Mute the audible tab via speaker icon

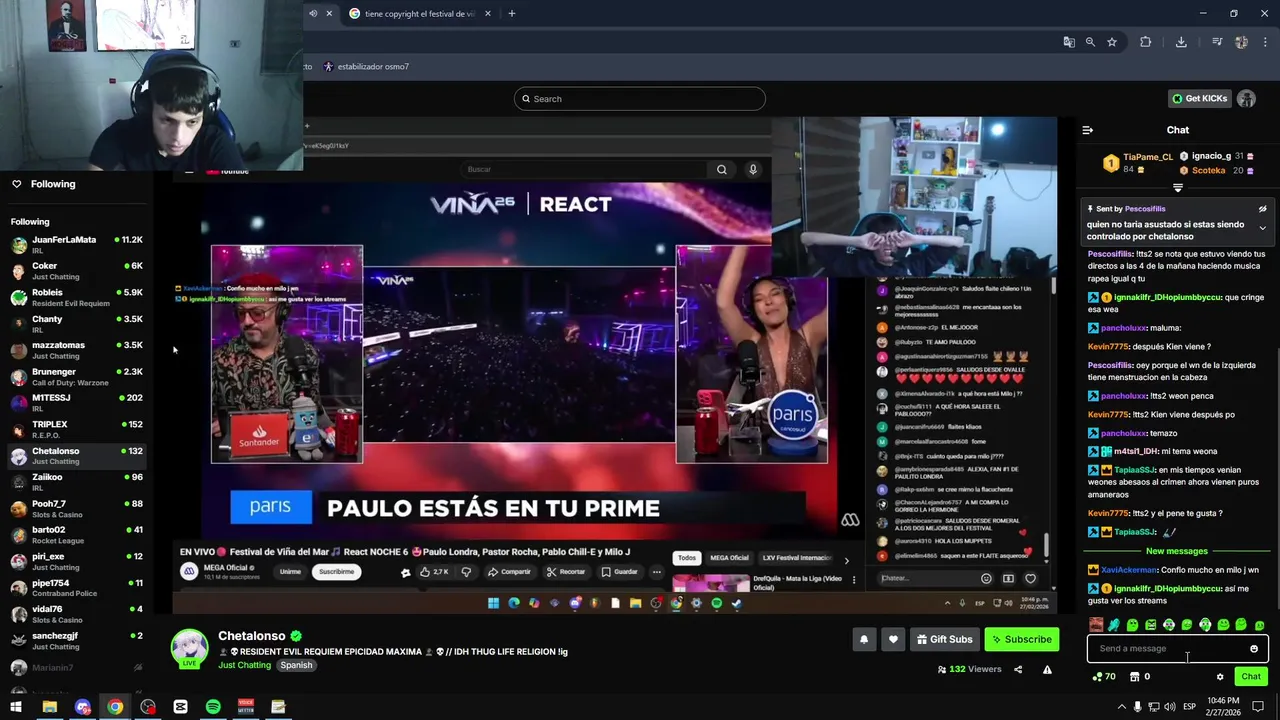pos(313,14)
